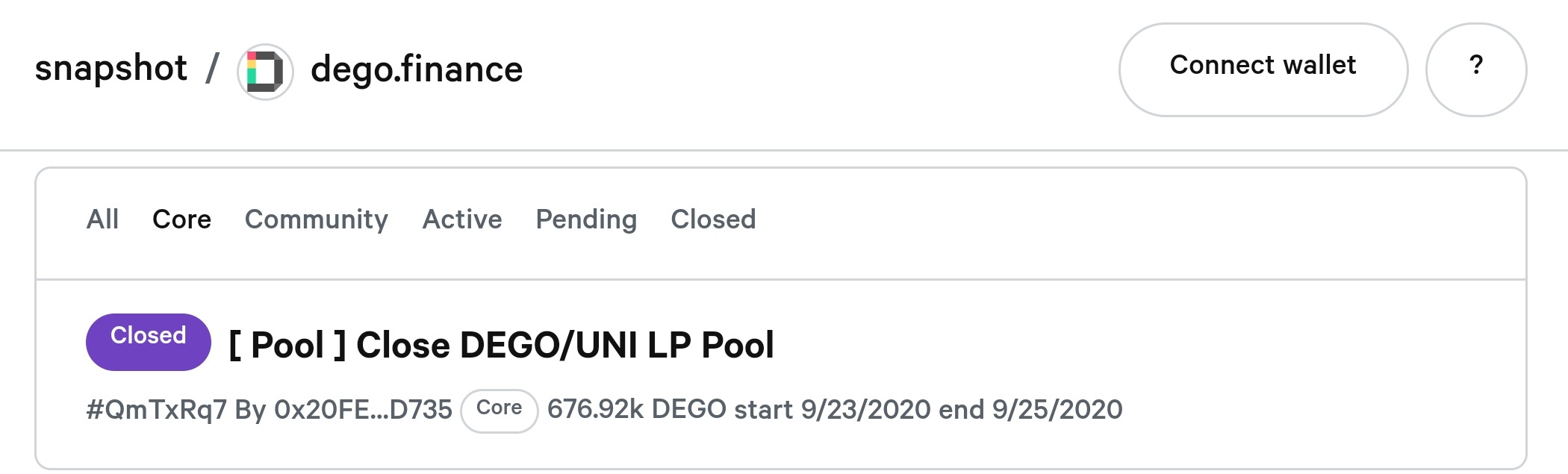The height and width of the screenshot is (474, 1568).
Task: Click the dego.finance logo icon
Action: pos(264,72)
